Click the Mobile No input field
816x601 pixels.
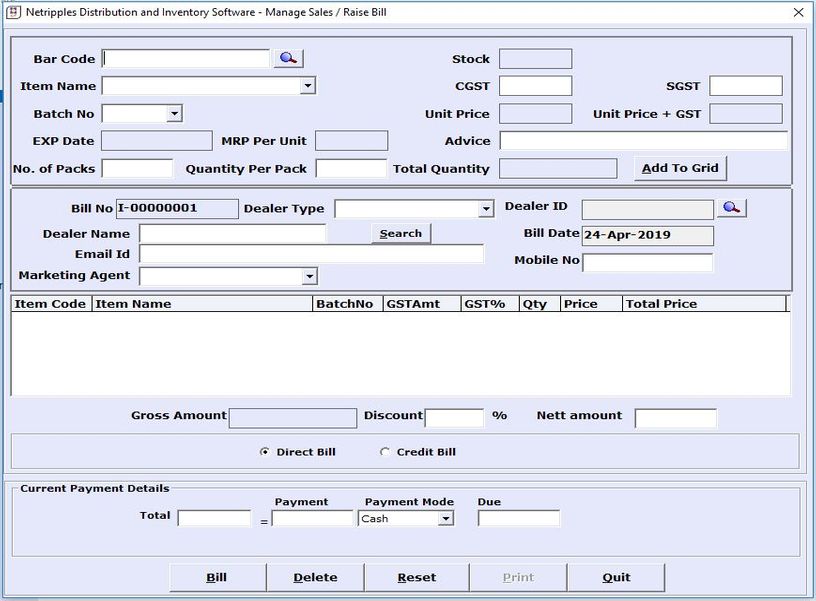point(647,263)
